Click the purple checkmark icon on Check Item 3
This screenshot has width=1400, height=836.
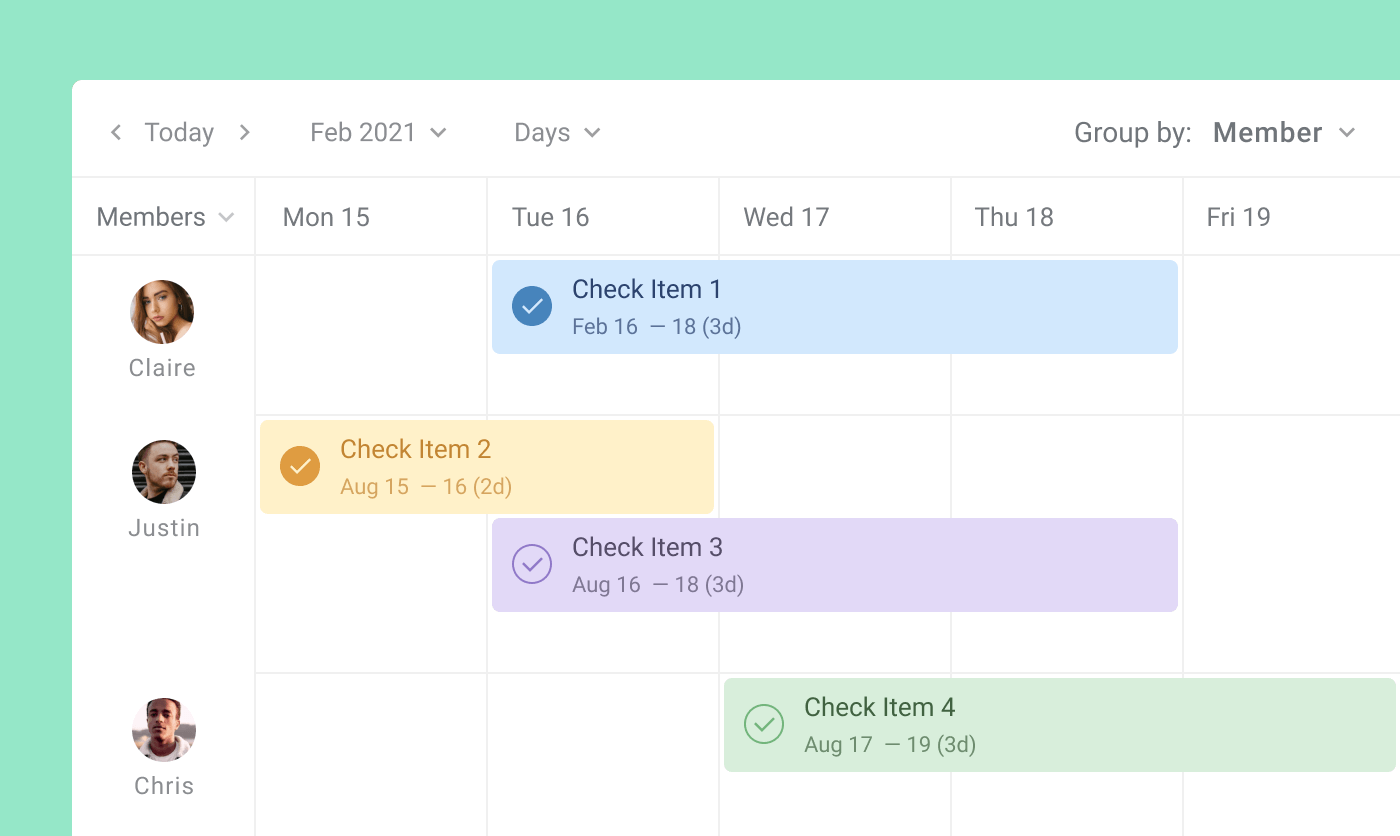click(x=532, y=564)
